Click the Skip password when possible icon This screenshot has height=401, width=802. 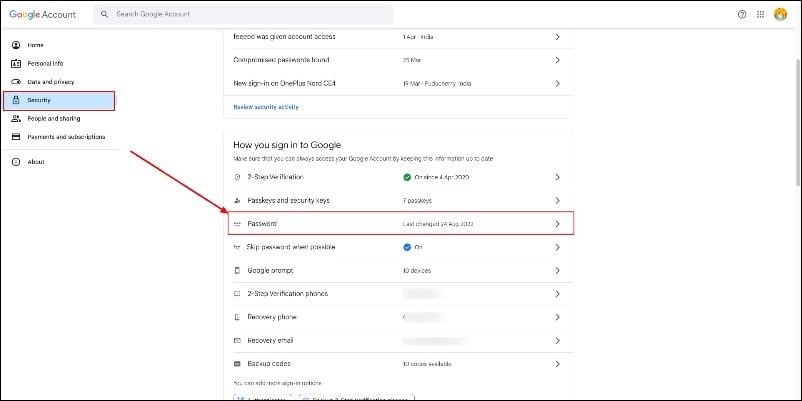coord(237,247)
